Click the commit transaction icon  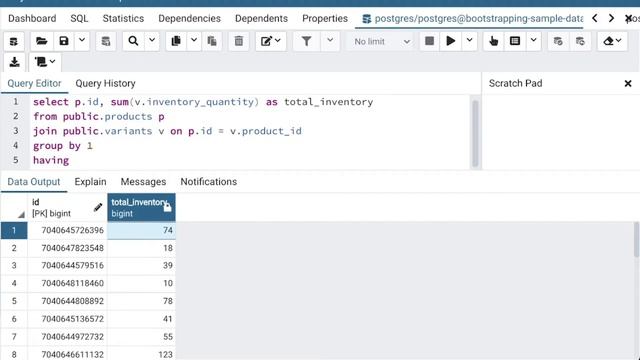558,41
